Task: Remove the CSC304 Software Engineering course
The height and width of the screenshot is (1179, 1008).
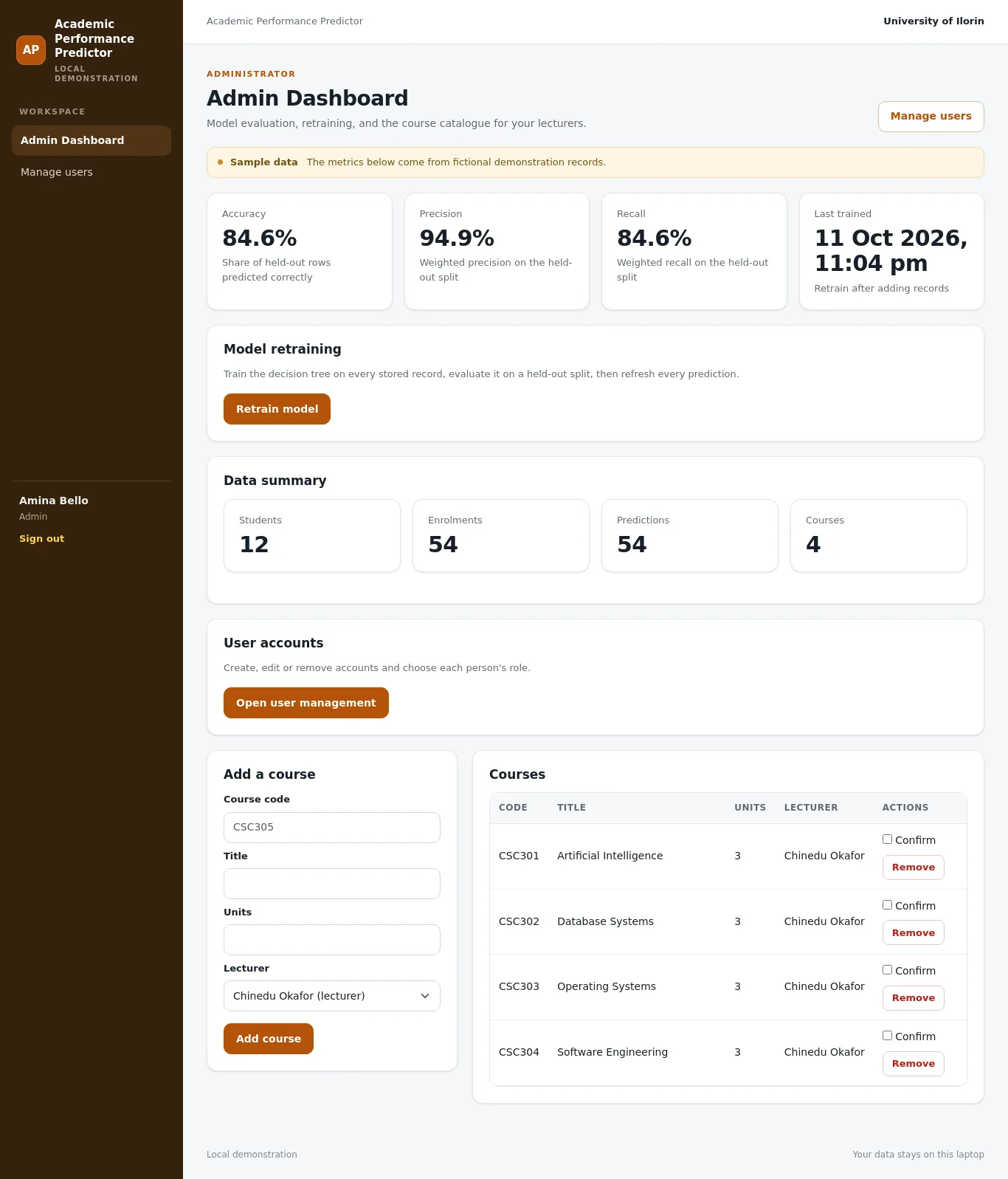Action: point(914,1064)
